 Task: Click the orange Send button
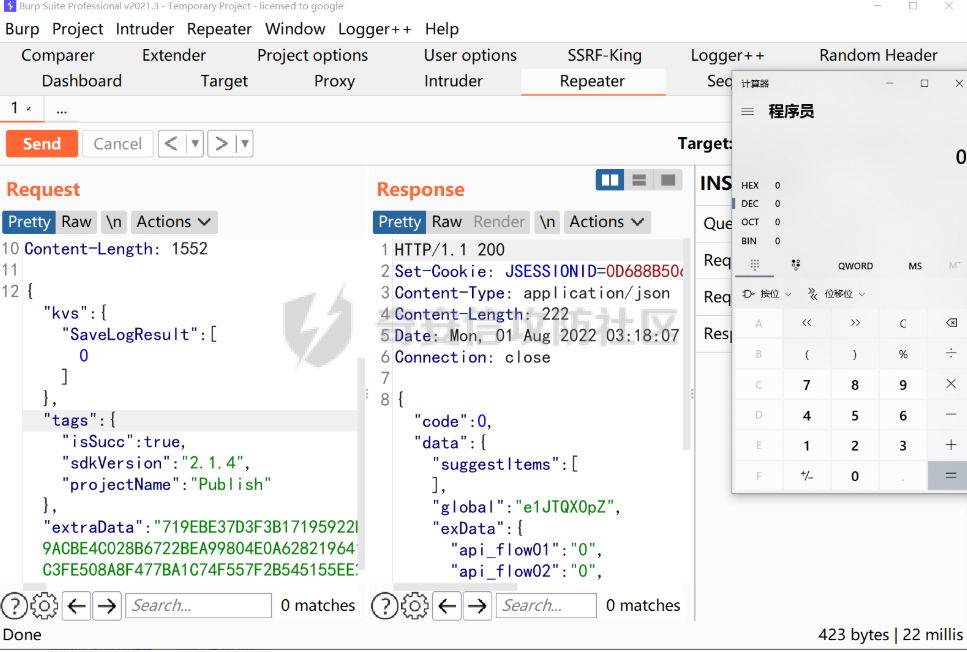[x=42, y=144]
